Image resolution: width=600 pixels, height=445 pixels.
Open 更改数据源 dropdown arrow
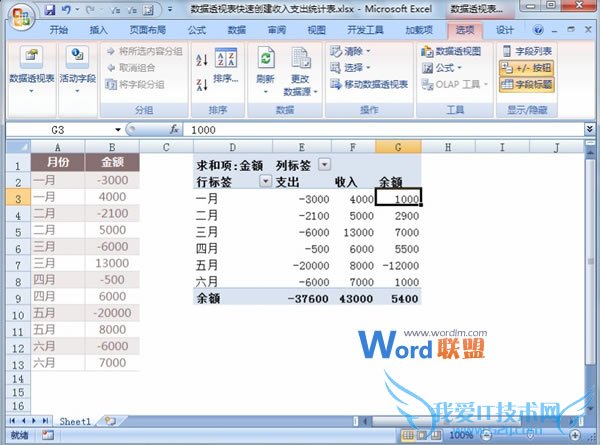tap(315, 92)
